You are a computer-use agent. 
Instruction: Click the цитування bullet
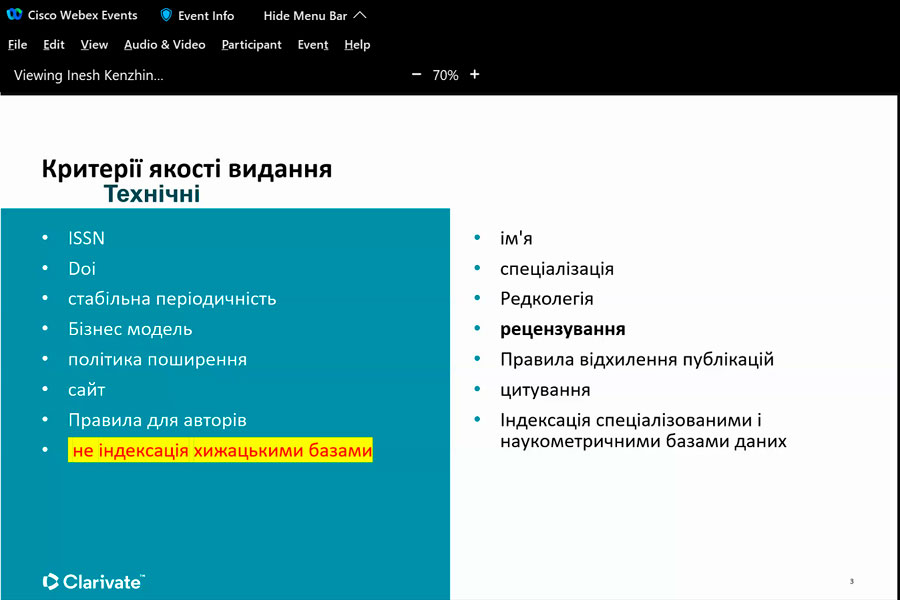coord(545,390)
